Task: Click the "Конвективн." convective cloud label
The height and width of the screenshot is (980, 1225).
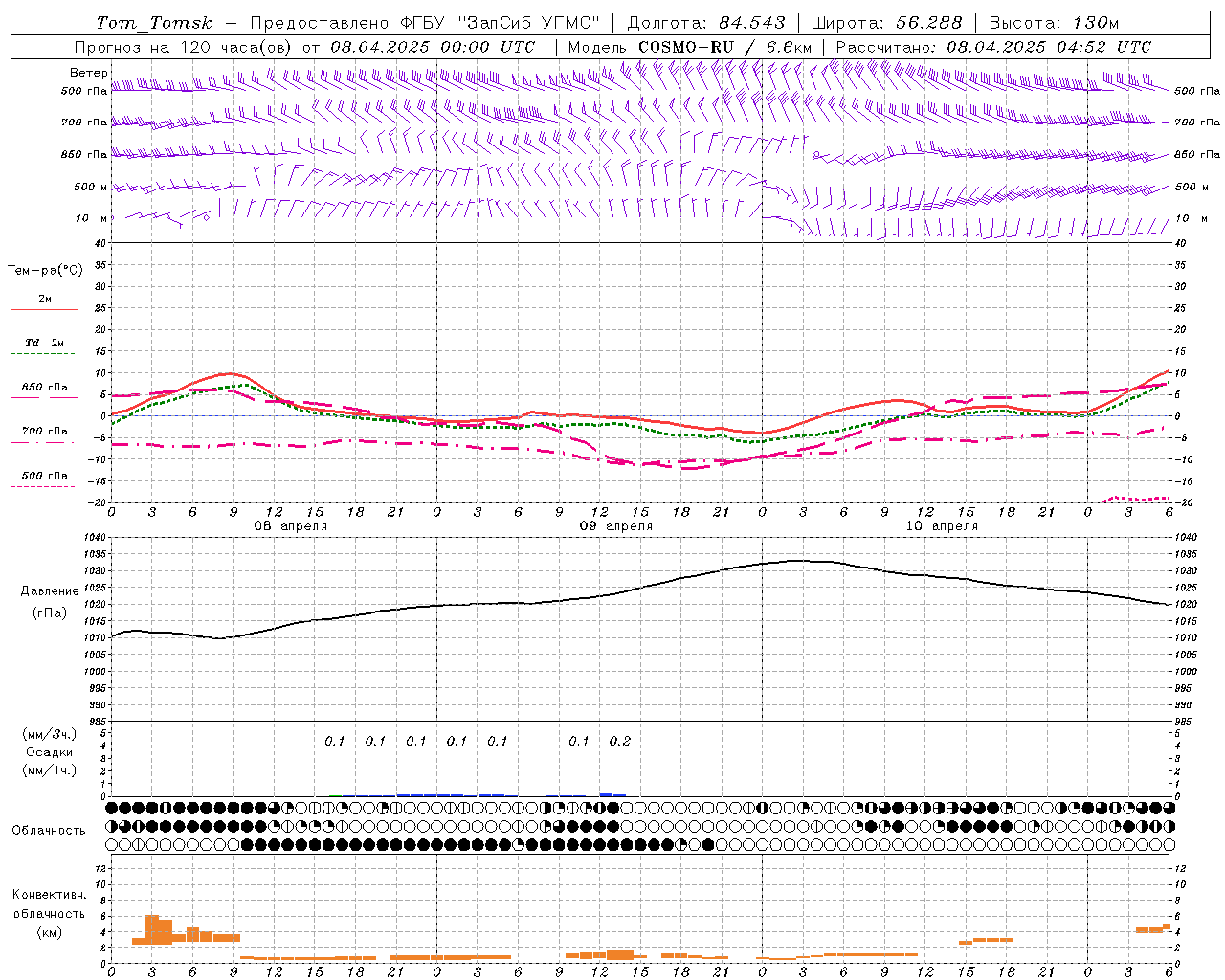Action: [49, 895]
